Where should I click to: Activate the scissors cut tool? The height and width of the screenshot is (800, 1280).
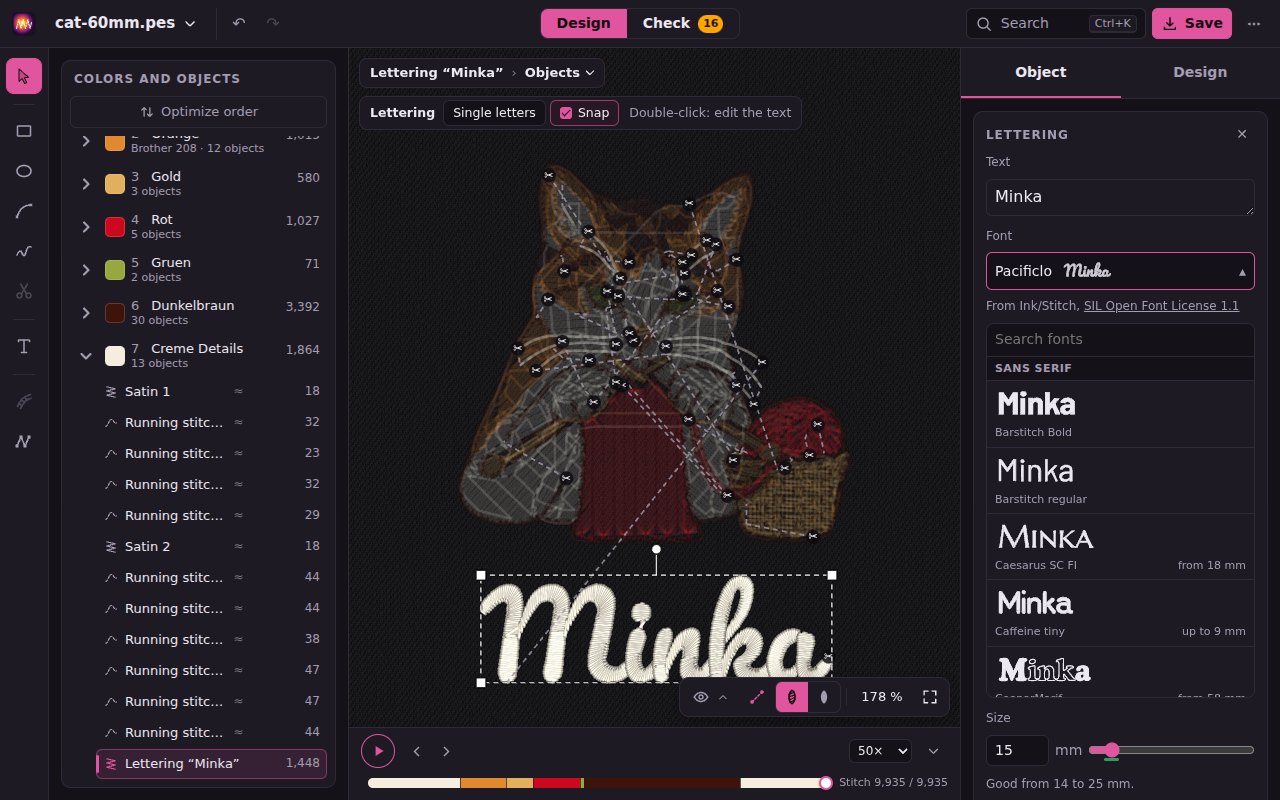click(x=24, y=291)
